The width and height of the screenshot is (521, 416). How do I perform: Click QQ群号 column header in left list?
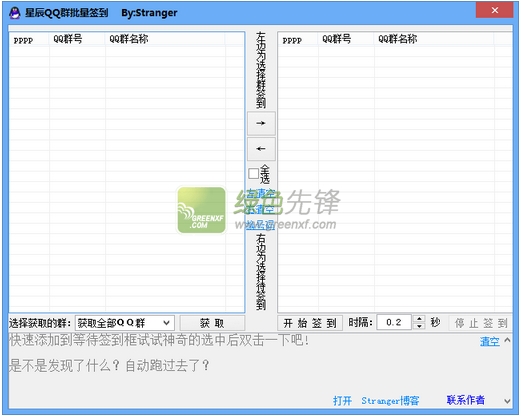click(77, 39)
